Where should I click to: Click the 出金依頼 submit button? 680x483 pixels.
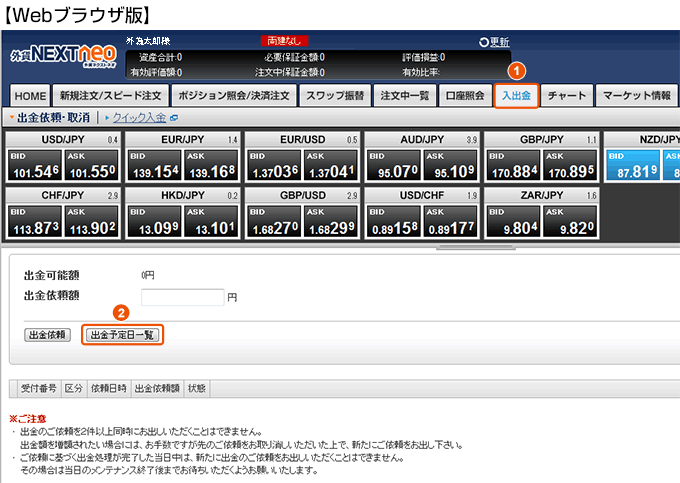(x=47, y=335)
